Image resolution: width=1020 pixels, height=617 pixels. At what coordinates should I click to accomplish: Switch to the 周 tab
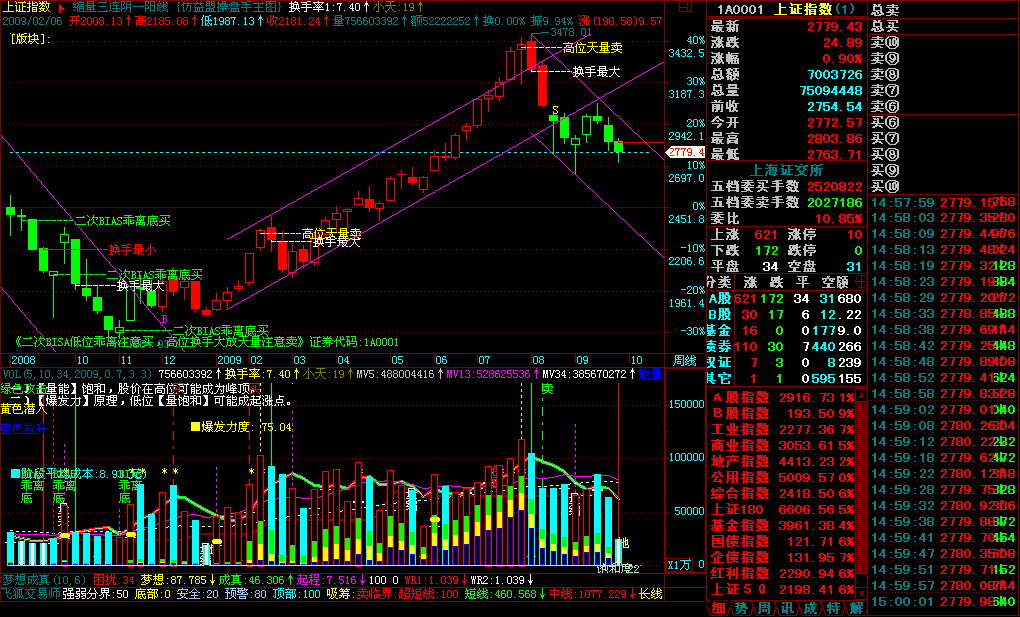(764, 608)
